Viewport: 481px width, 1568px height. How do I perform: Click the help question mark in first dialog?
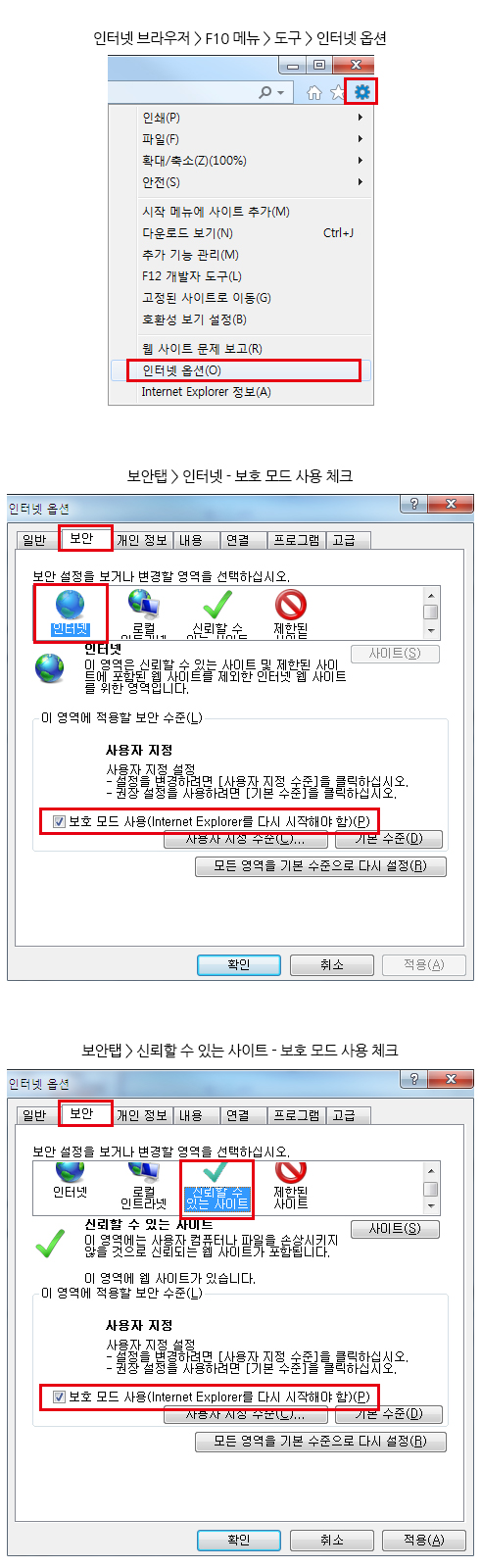(414, 504)
